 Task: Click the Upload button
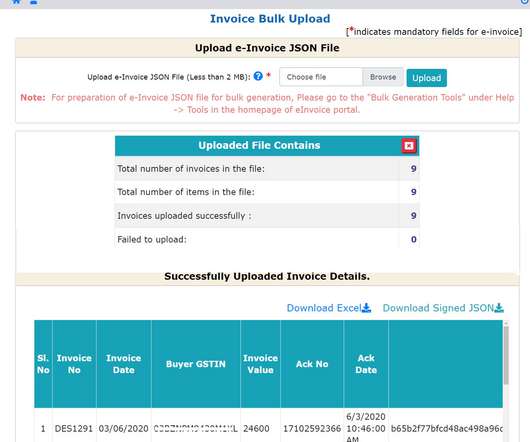(x=427, y=78)
